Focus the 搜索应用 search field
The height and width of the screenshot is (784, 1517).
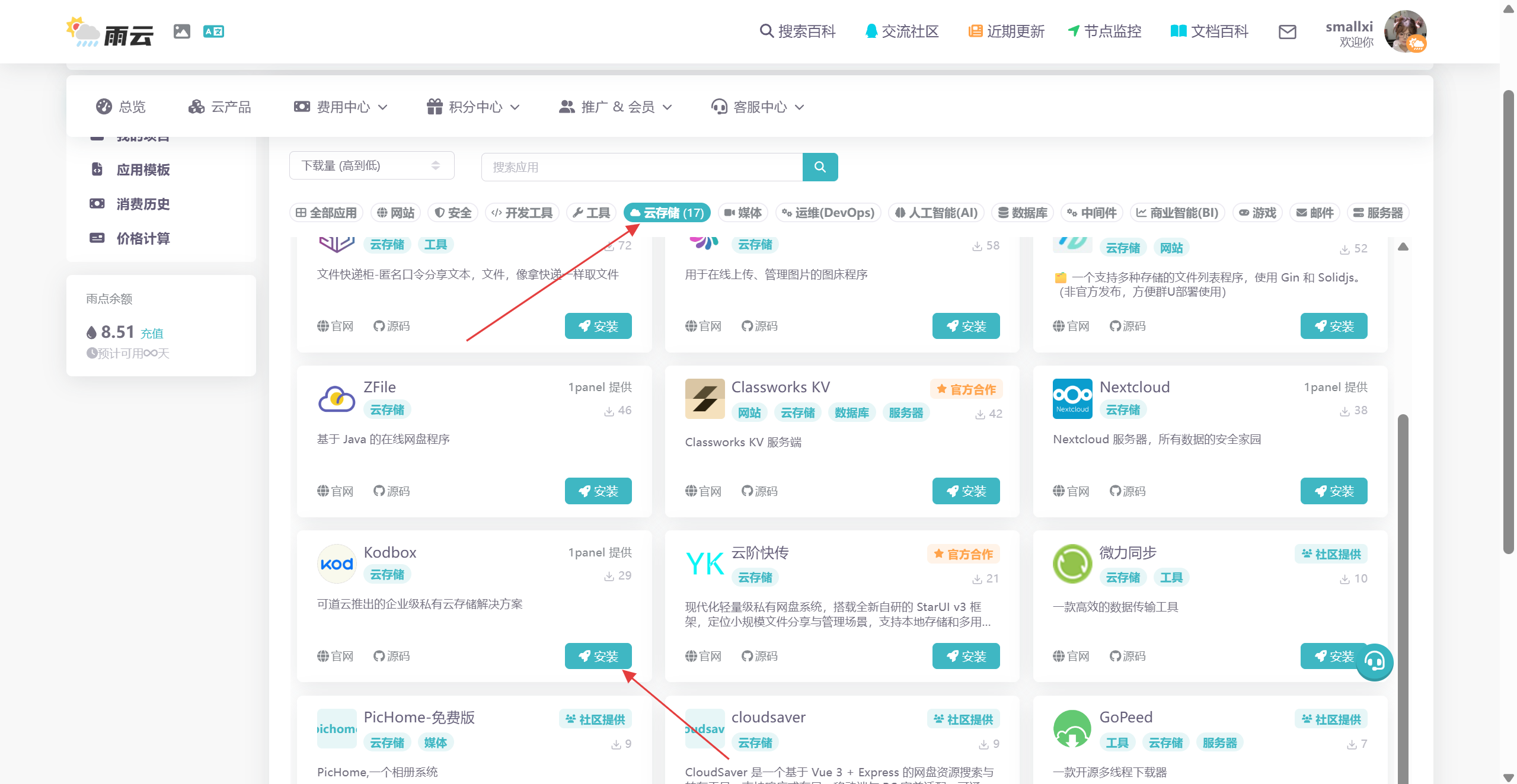[641, 167]
